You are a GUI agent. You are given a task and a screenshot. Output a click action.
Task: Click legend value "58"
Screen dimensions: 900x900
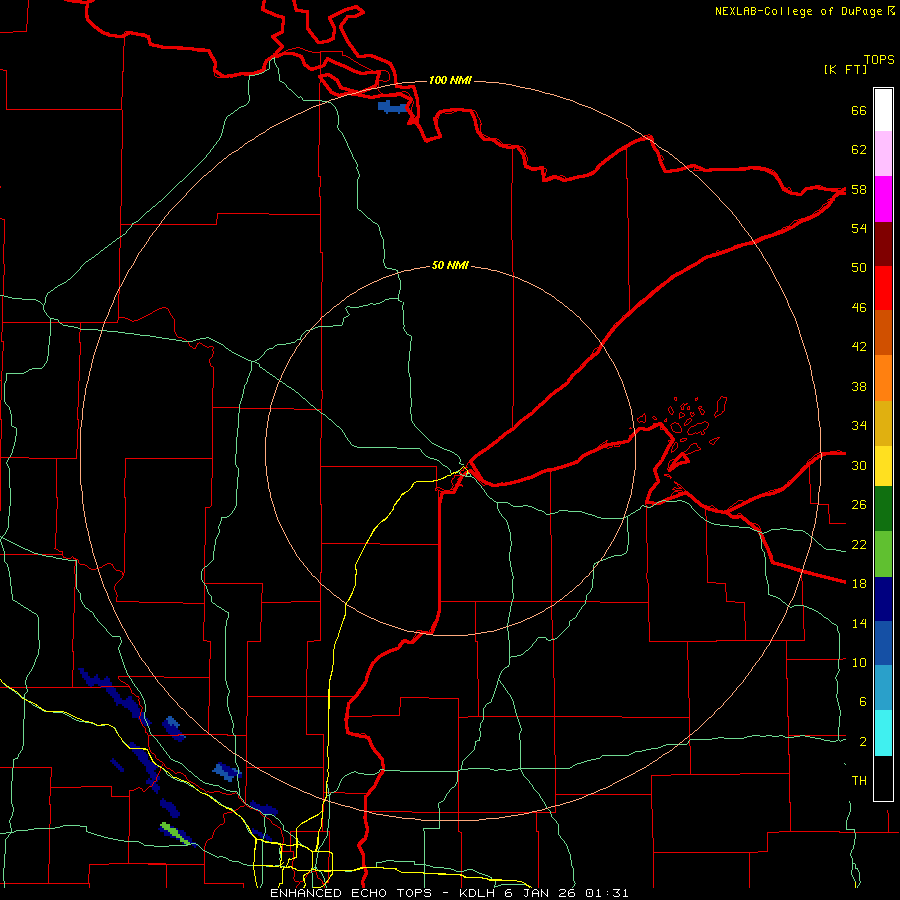click(859, 189)
